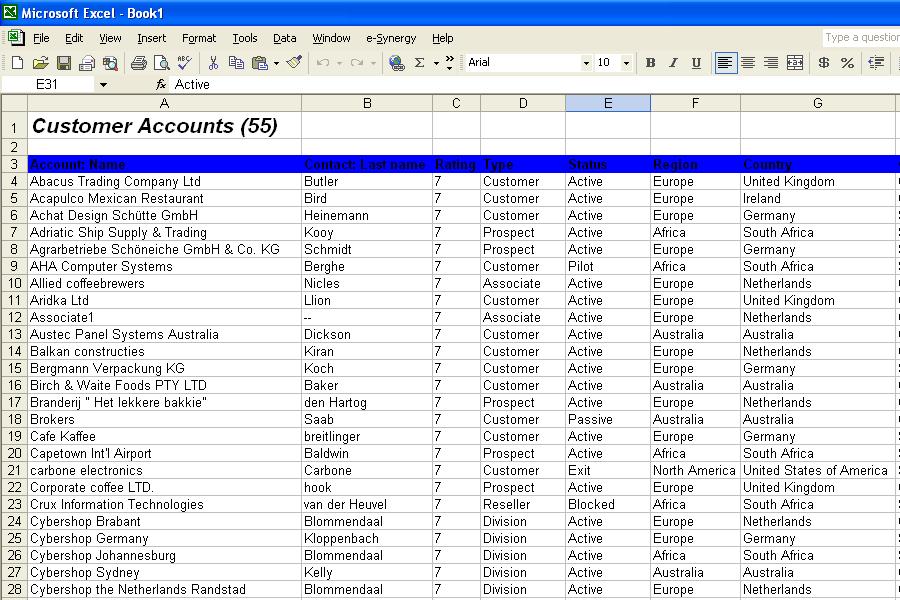Select the Format Painter tool

click(x=295, y=62)
